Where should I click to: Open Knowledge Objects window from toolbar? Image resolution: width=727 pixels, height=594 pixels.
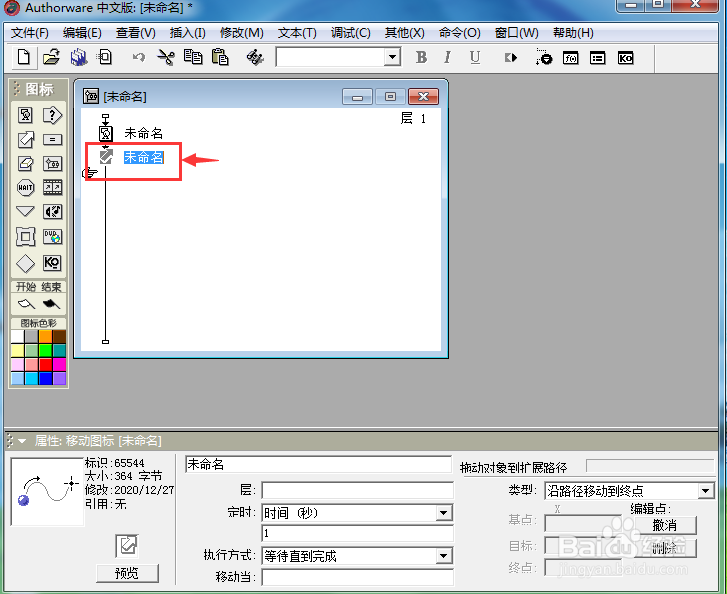[x=625, y=58]
